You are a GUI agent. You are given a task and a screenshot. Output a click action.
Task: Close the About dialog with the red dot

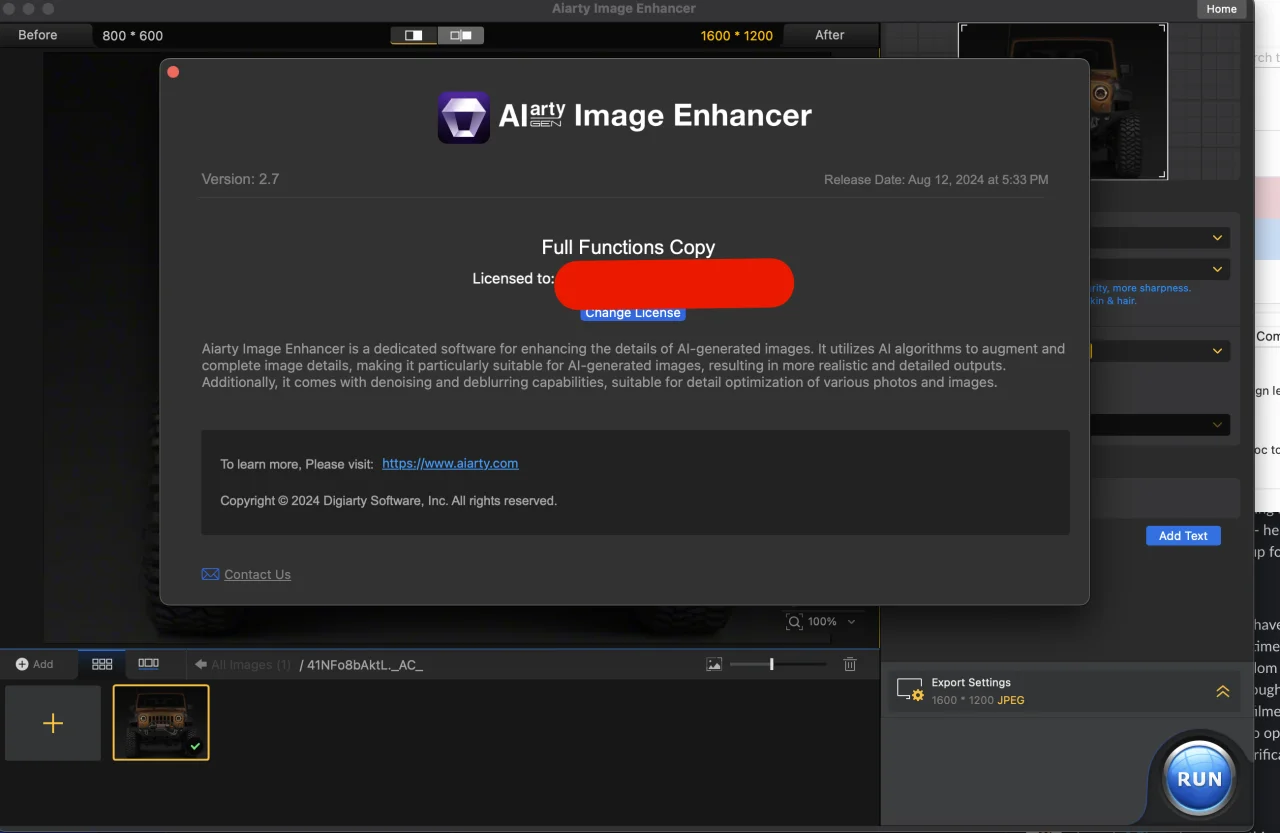click(173, 72)
